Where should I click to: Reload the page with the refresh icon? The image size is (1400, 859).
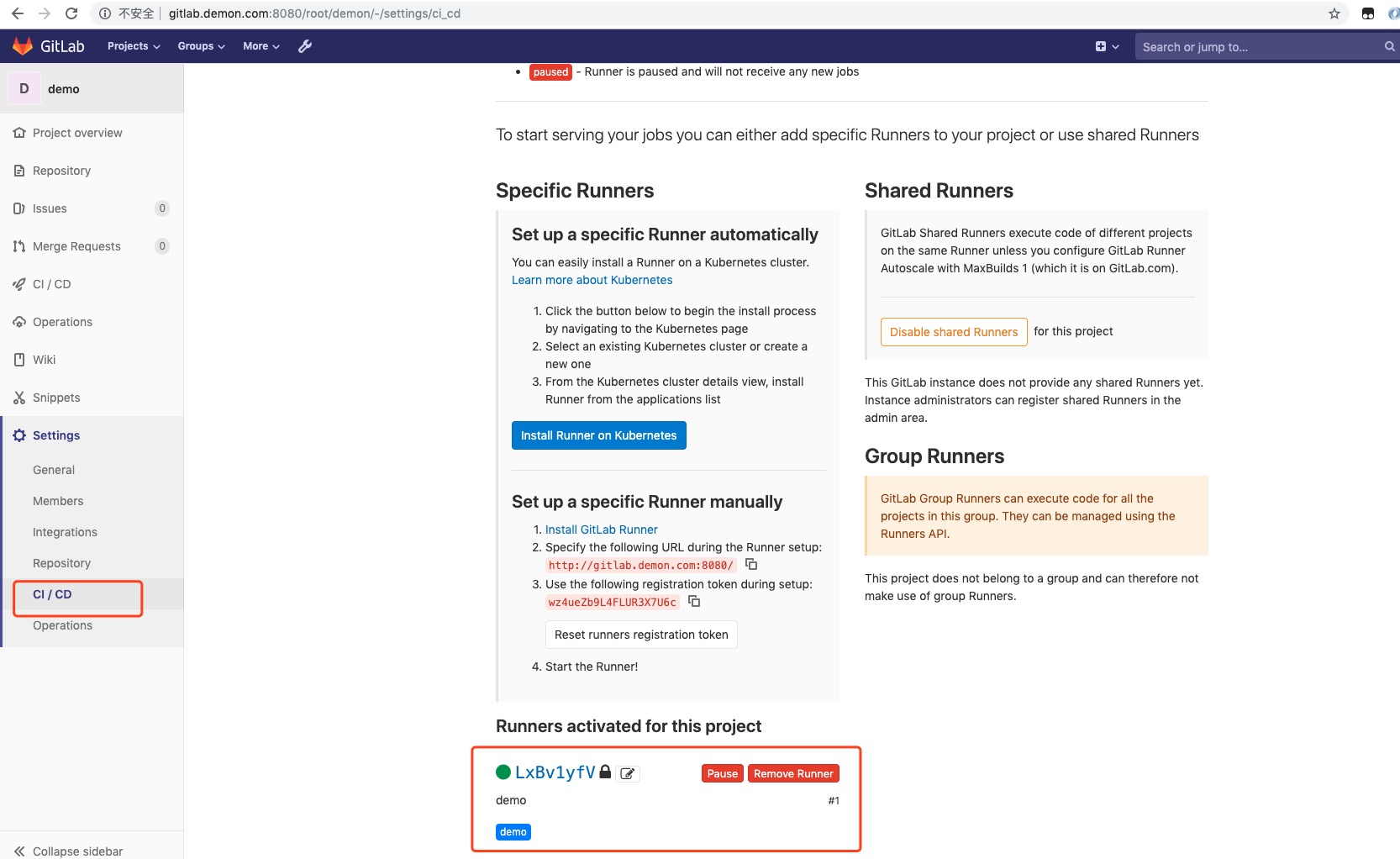(x=71, y=13)
